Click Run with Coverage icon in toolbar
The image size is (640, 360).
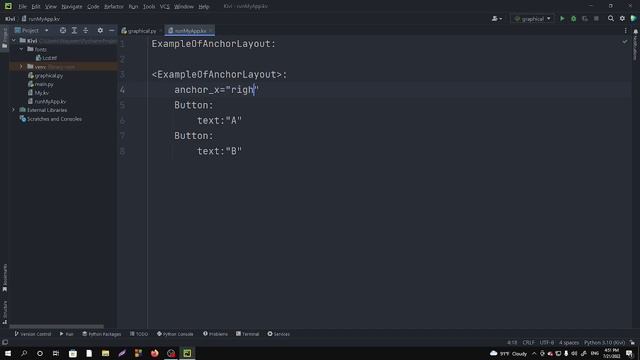point(585,19)
